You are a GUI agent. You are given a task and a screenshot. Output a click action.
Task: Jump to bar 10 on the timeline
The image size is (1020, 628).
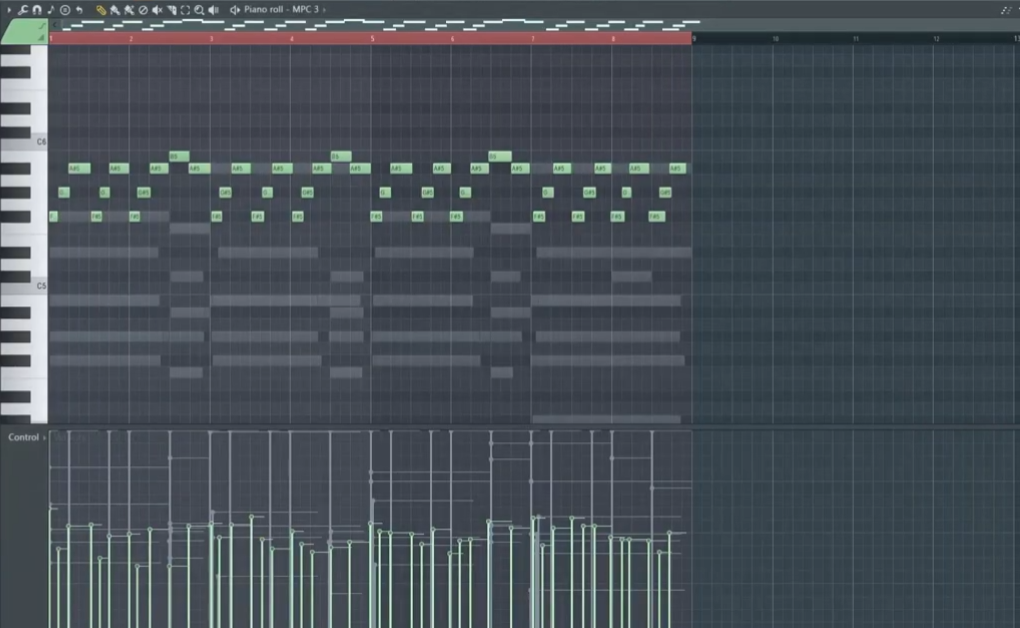(x=775, y=39)
